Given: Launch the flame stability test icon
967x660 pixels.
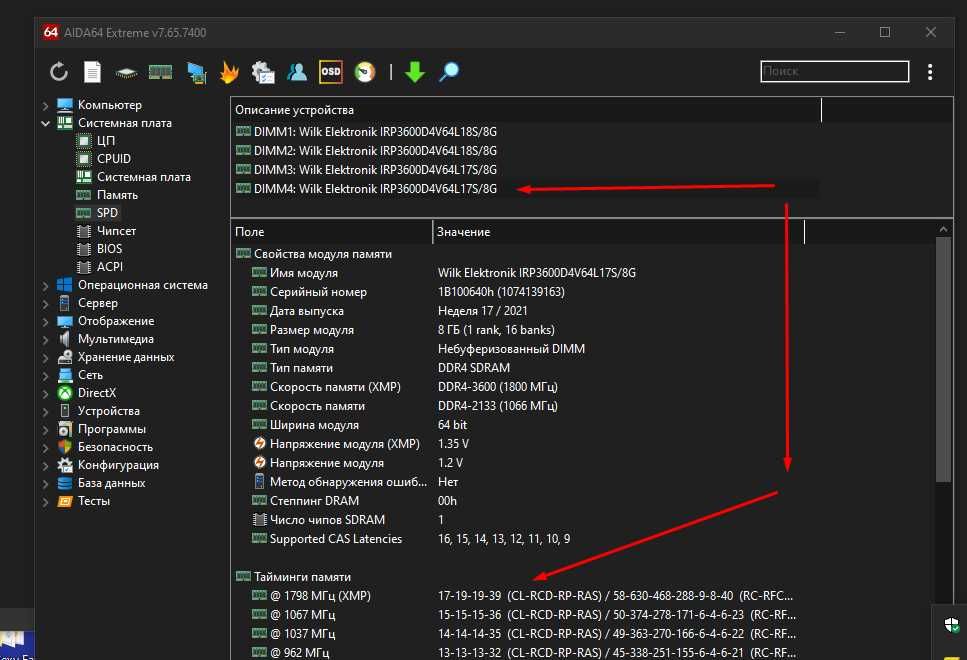Looking at the screenshot, I should [x=229, y=72].
